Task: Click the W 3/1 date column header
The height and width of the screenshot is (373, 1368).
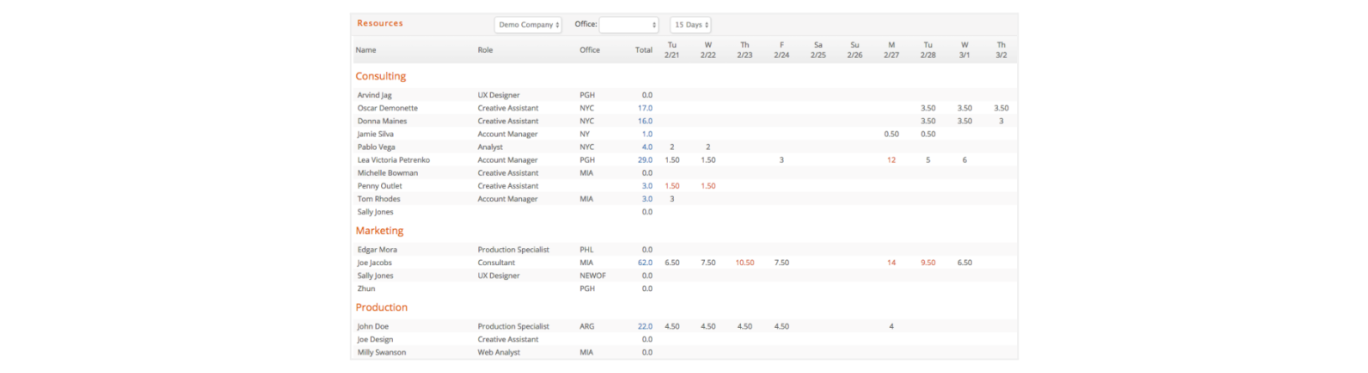Action: 965,50
